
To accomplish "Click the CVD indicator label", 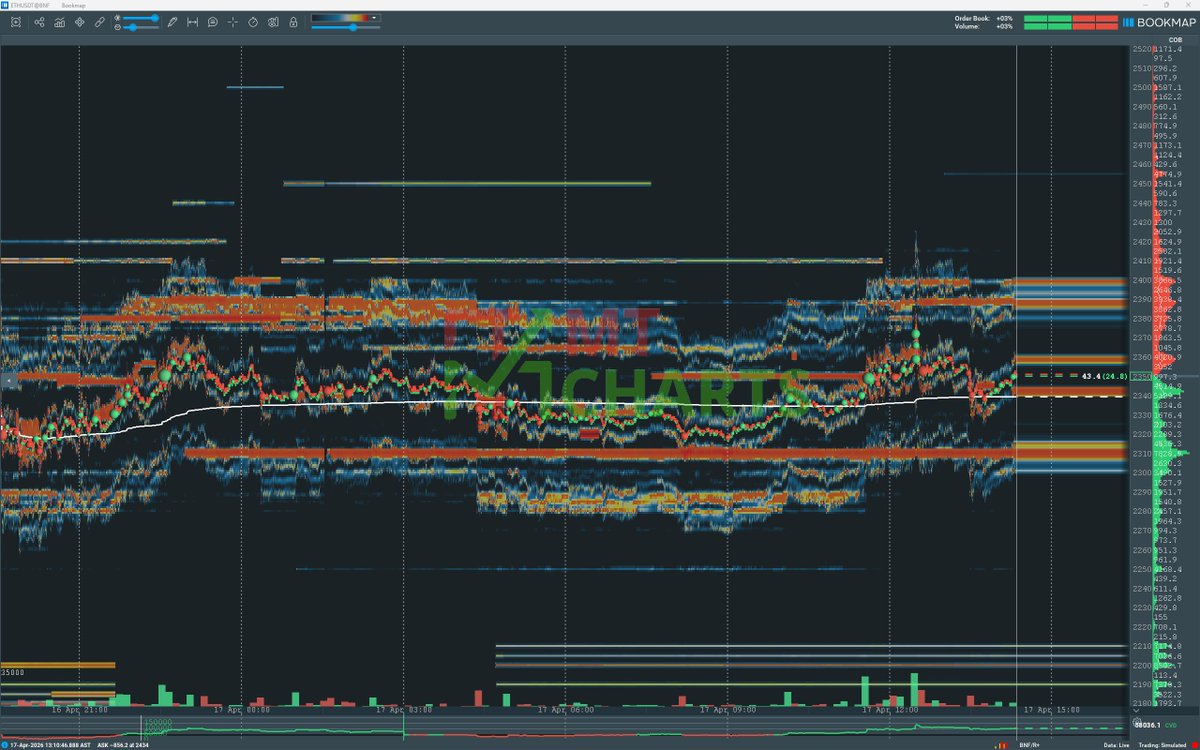I will 1171,724.
